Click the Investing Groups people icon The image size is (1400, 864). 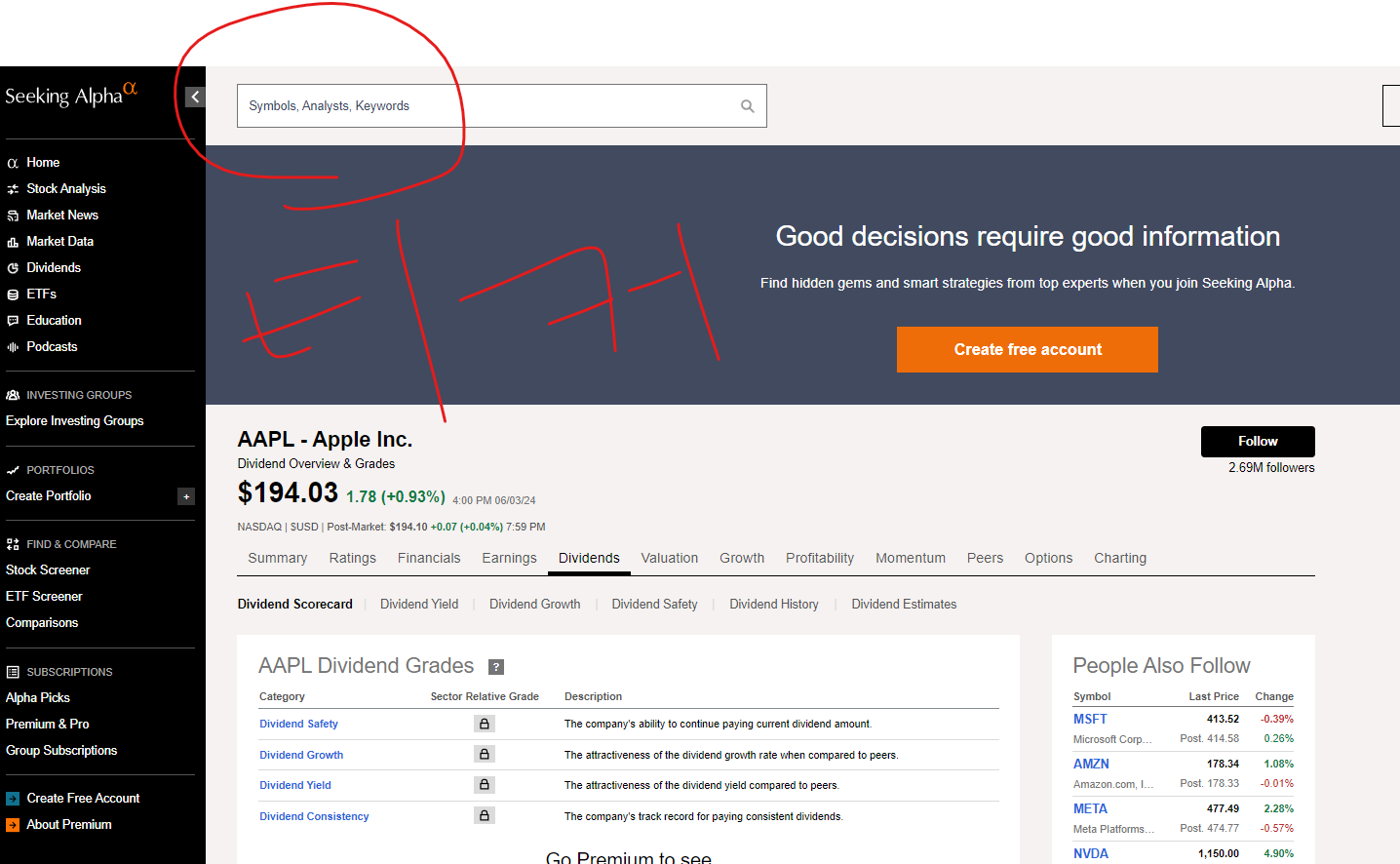tap(13, 395)
